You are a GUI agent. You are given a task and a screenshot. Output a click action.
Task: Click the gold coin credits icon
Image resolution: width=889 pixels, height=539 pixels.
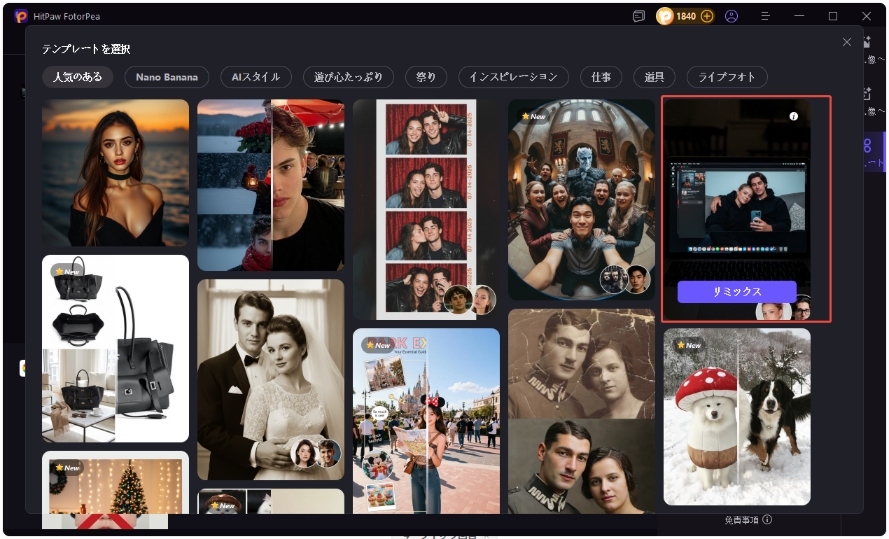[x=666, y=16]
